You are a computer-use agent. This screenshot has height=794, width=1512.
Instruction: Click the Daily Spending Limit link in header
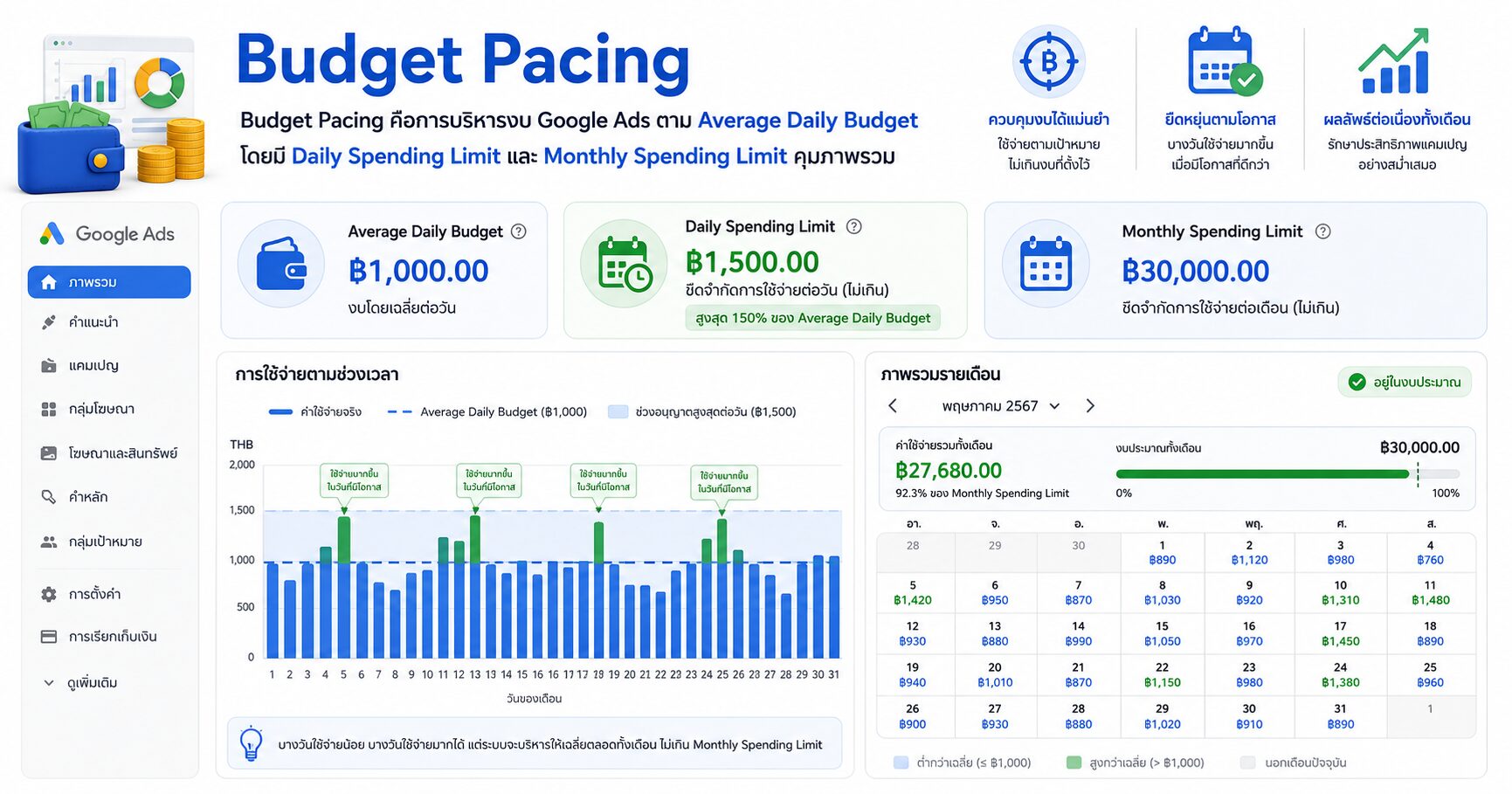coord(396,156)
